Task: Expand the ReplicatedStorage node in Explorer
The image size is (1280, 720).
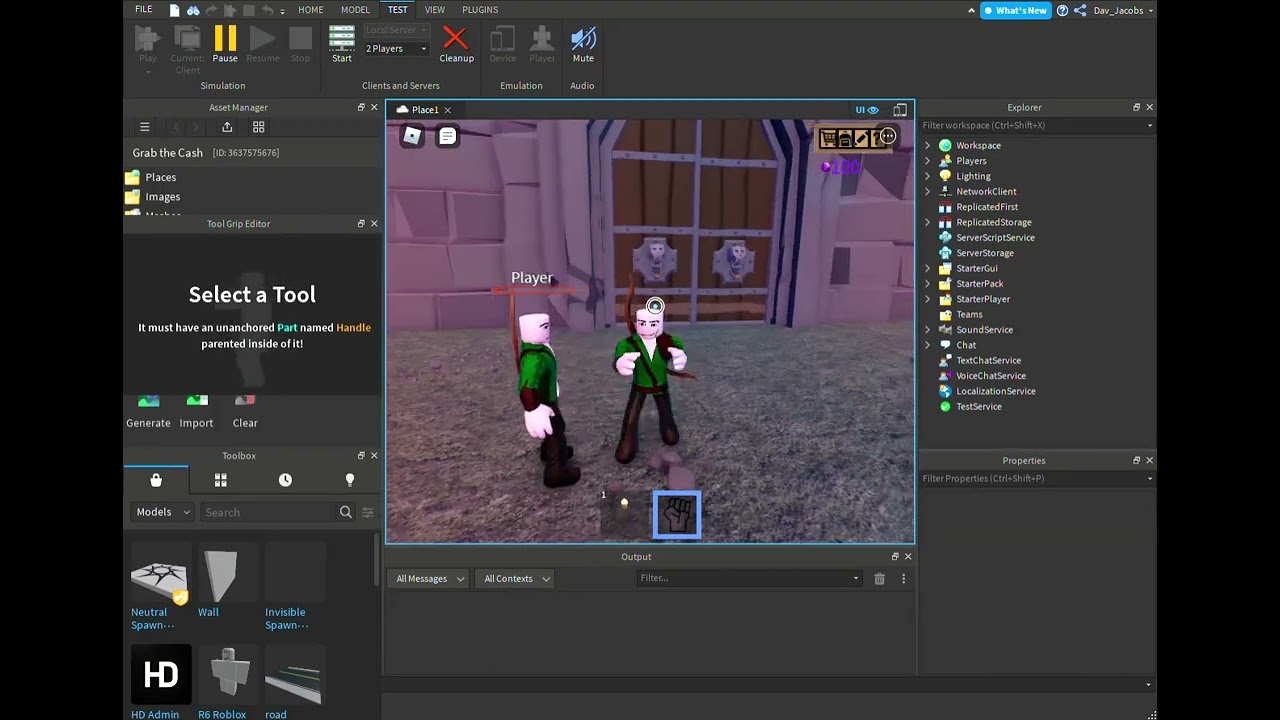Action: click(x=927, y=222)
